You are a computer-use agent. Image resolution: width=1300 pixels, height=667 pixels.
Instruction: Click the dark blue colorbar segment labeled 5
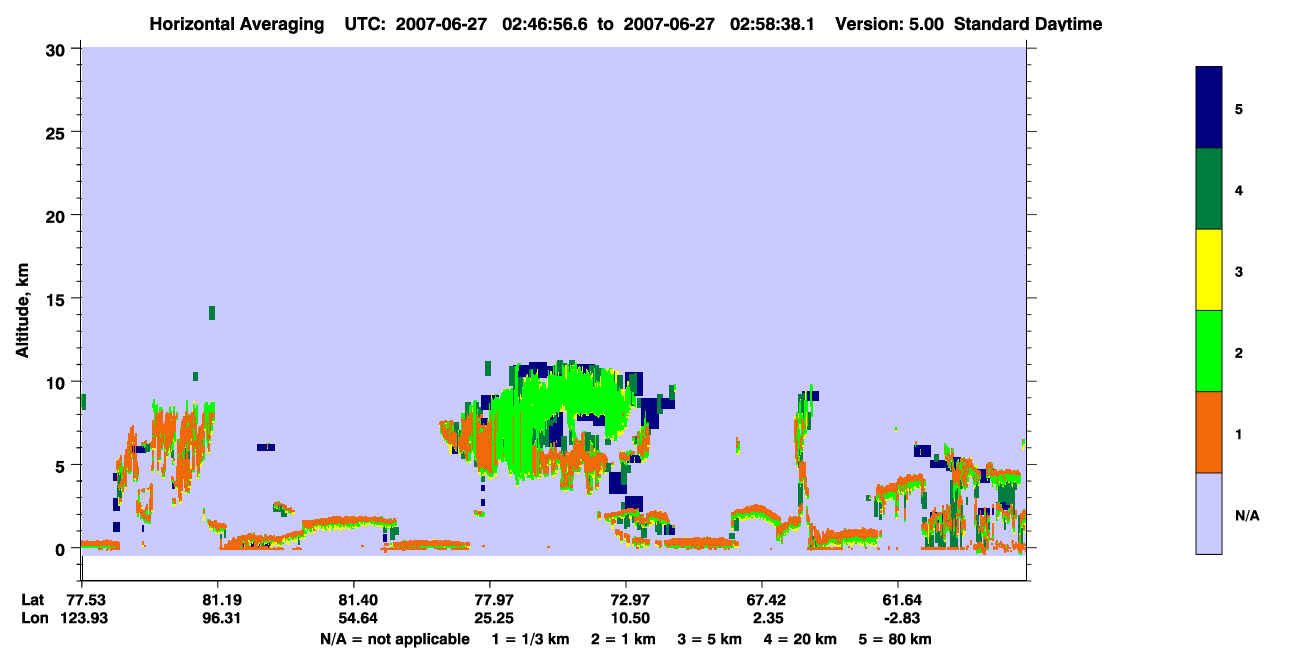(x=1209, y=108)
